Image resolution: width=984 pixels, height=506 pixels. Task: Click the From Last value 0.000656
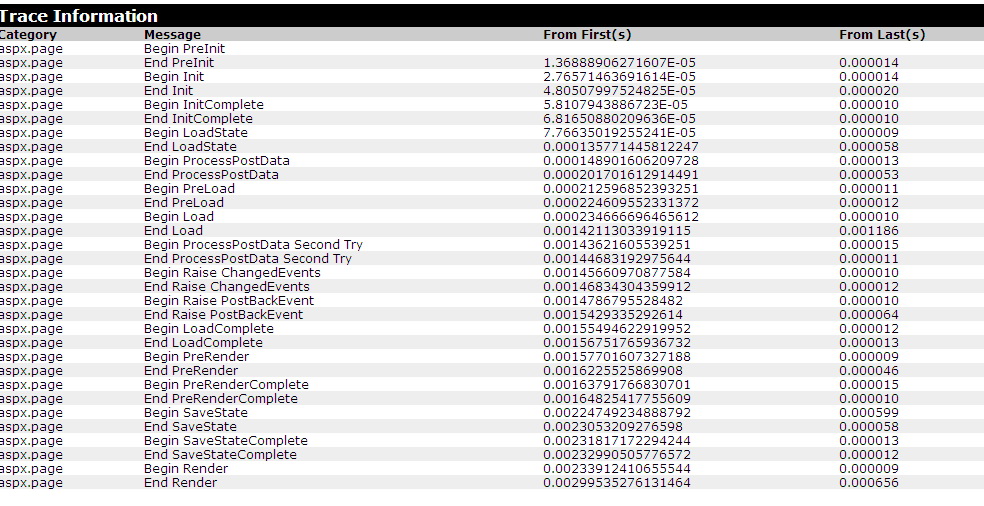click(869, 483)
